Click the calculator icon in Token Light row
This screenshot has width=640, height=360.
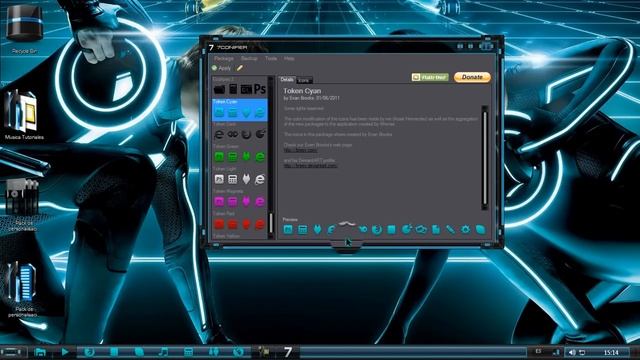pos(233,179)
